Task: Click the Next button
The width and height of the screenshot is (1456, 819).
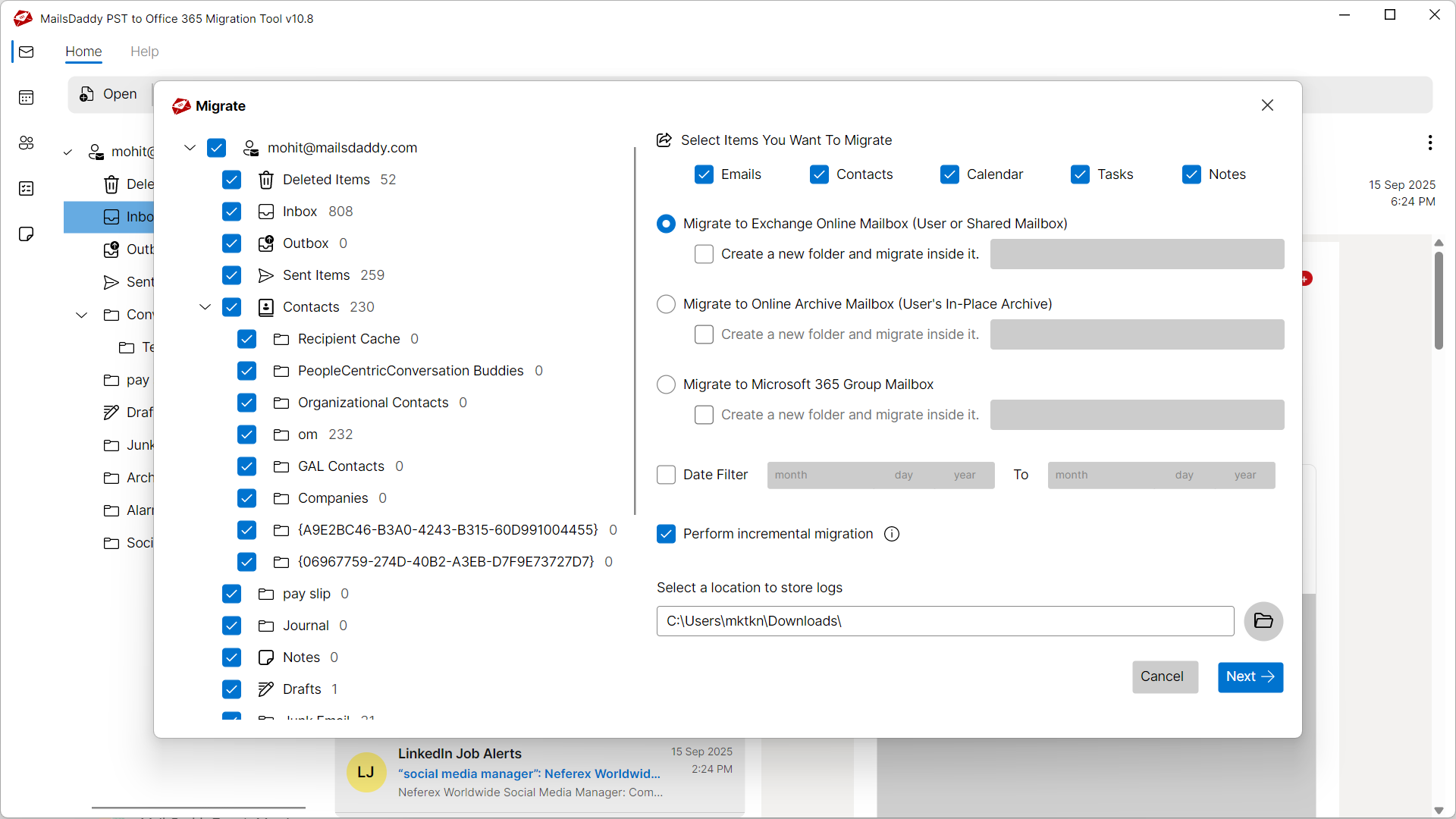Action: (1250, 677)
